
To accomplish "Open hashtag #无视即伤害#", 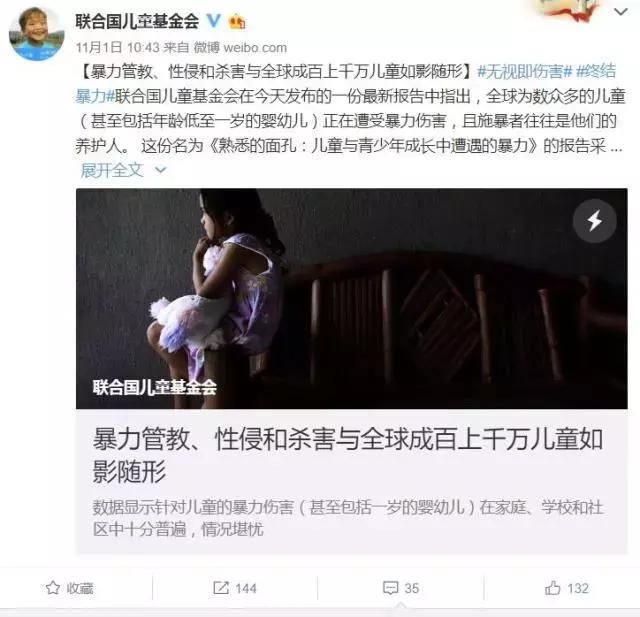I will tap(524, 72).
